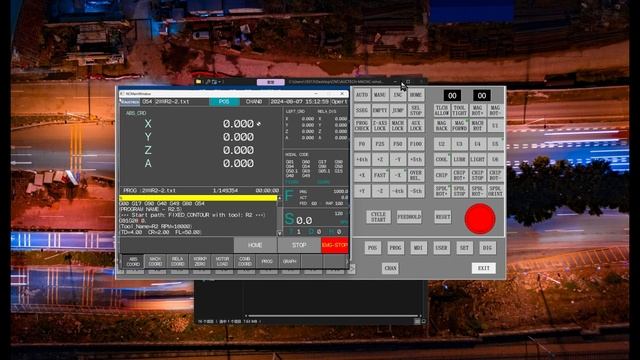Toggle machine LIGHT button

478,160
